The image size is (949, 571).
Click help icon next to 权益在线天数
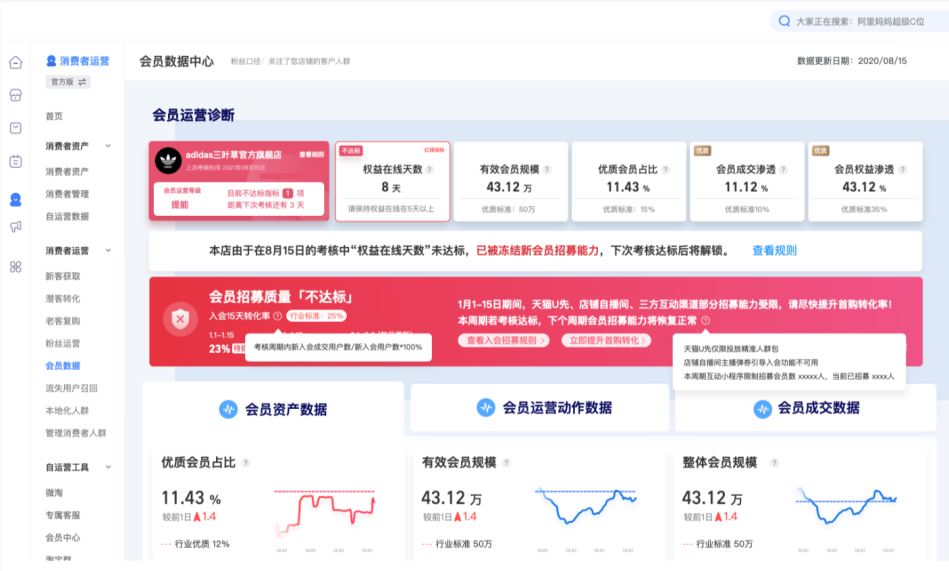coord(429,170)
